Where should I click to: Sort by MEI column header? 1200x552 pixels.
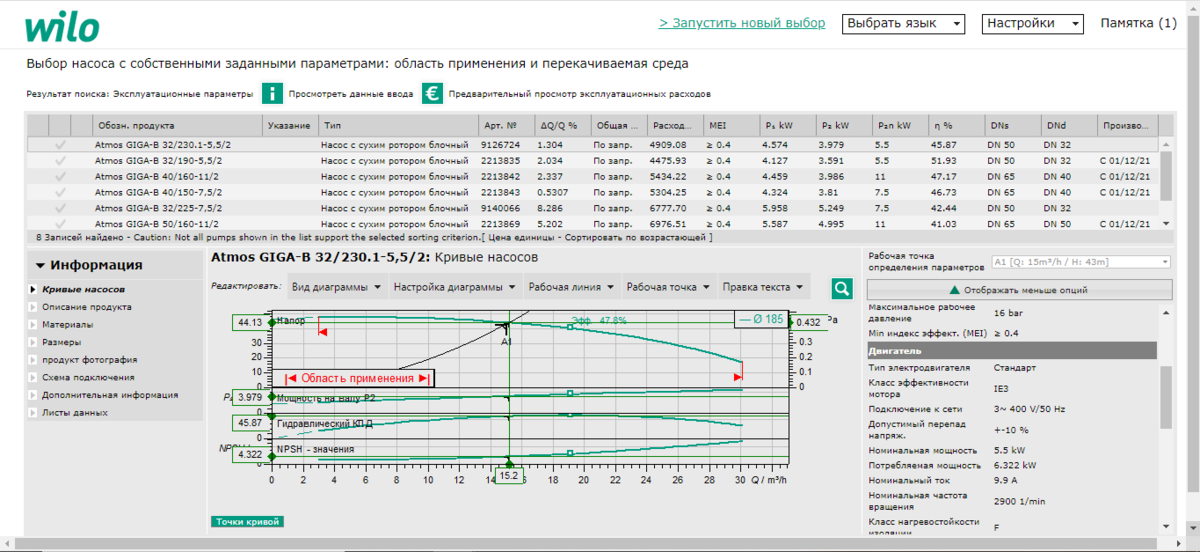[733, 126]
